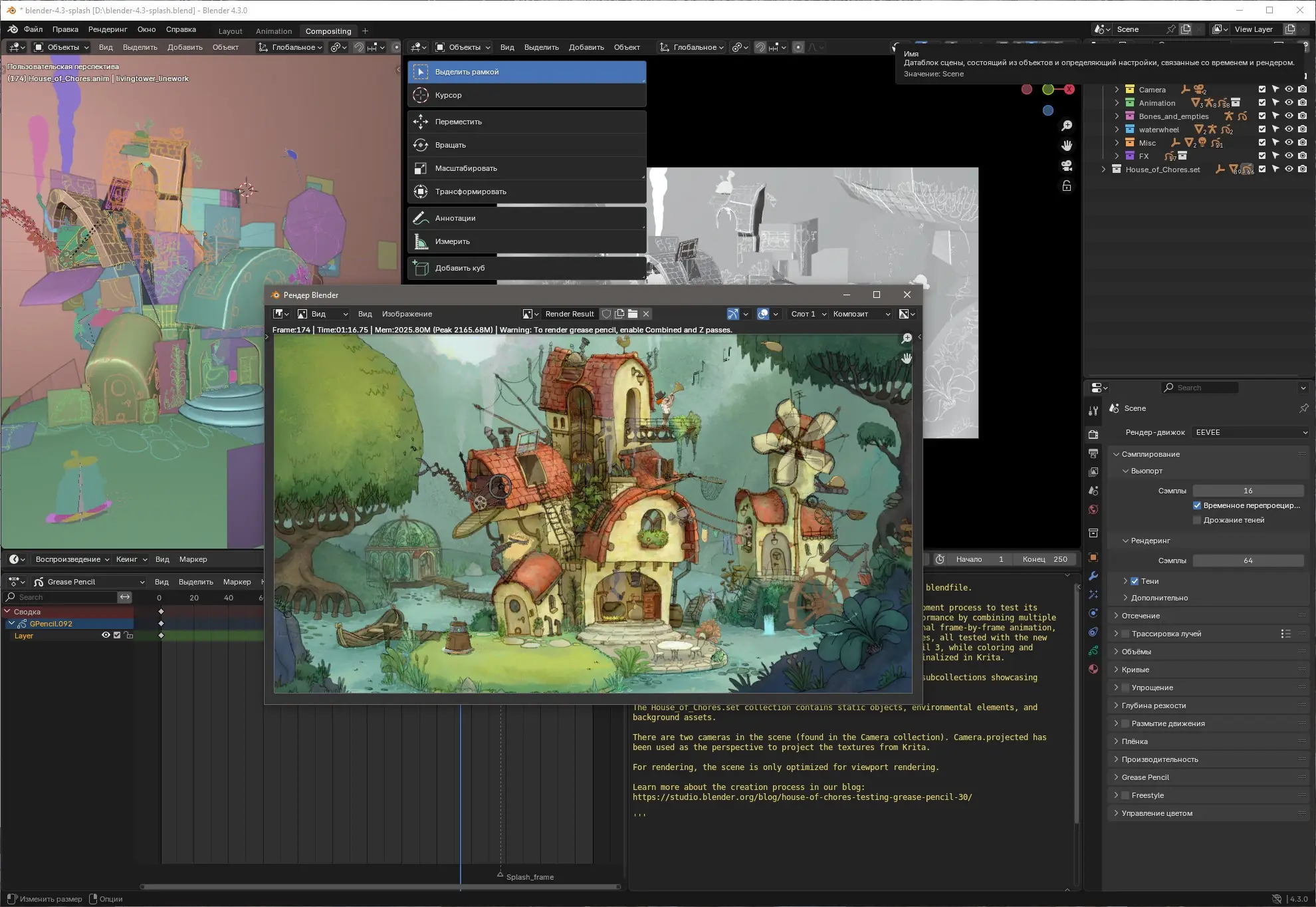
Task: Select the Annotate tool (Аннотации)
Action: 455,218
